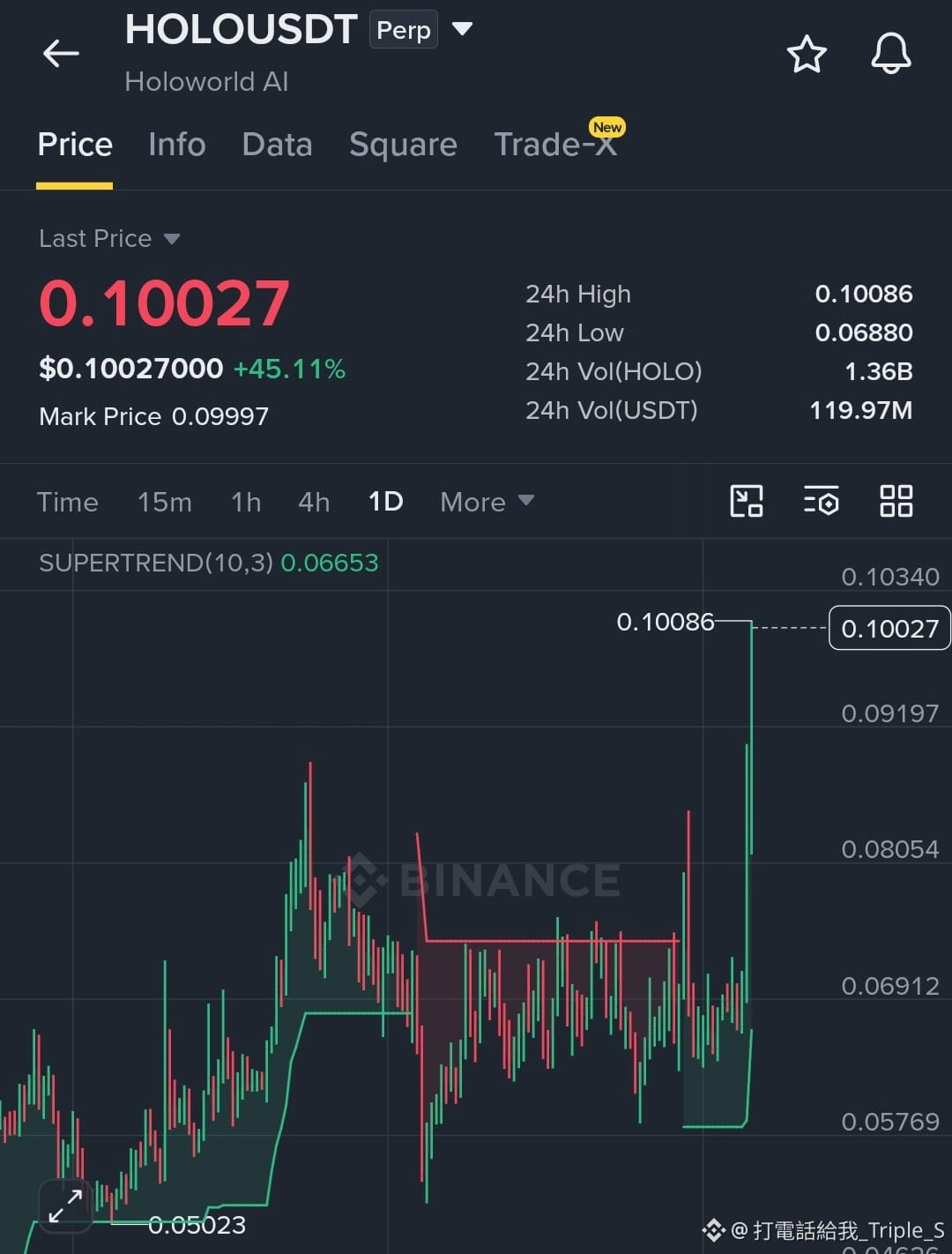Go back with the left arrow icon
Screen dimensions: 952x1254
point(61,54)
